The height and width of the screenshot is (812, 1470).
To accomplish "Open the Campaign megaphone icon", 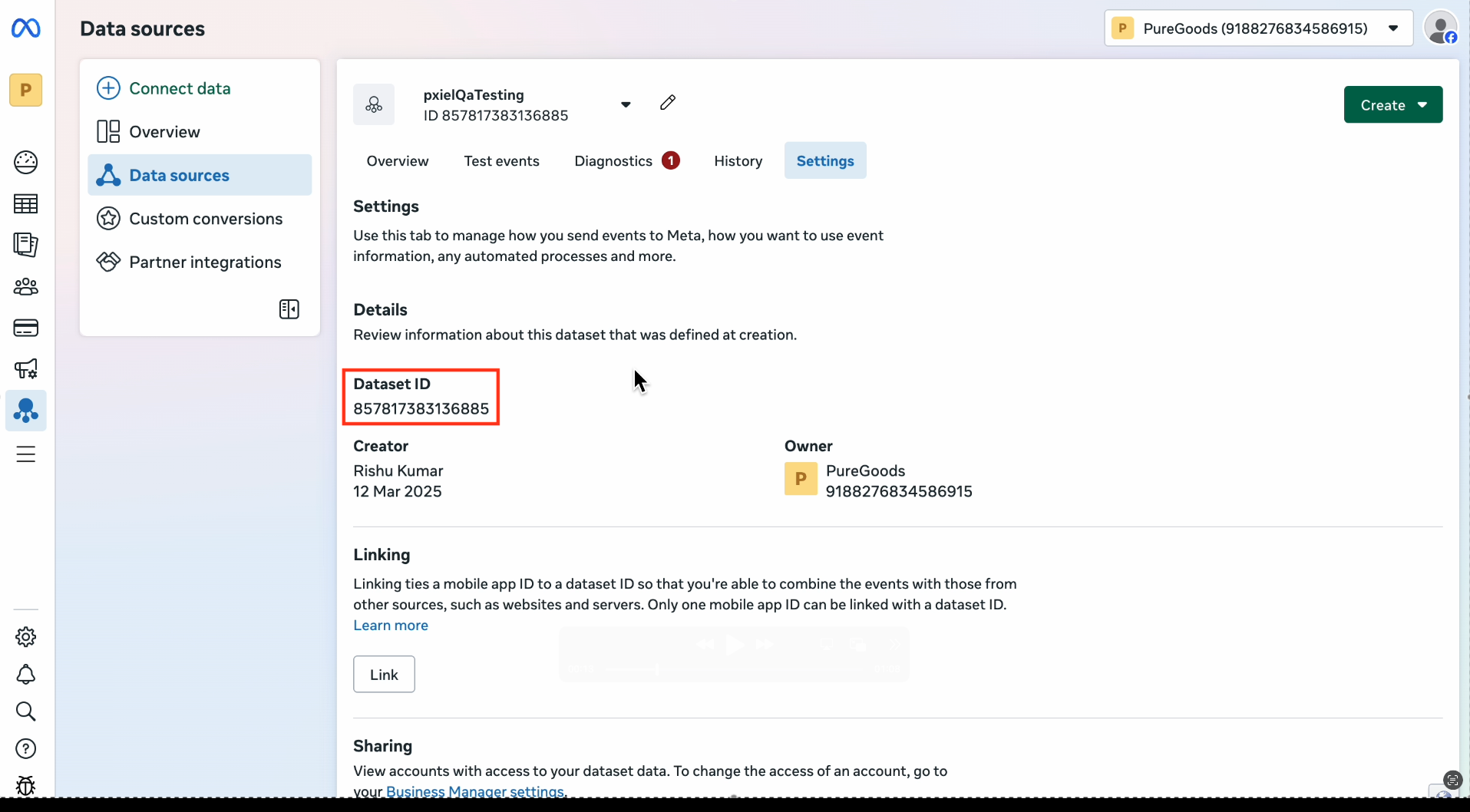I will [x=25, y=369].
